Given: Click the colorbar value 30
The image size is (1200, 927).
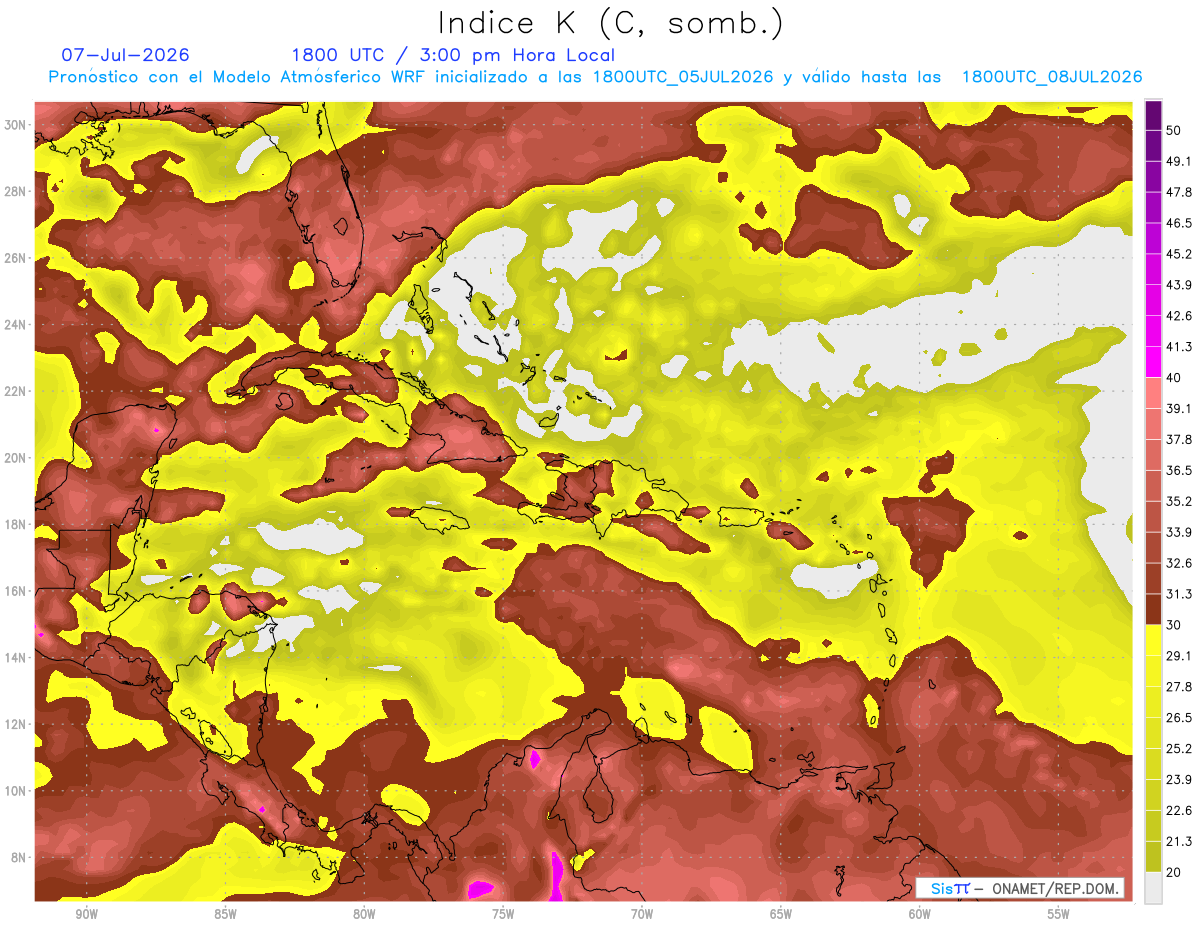Looking at the screenshot, I should click(x=1176, y=625).
